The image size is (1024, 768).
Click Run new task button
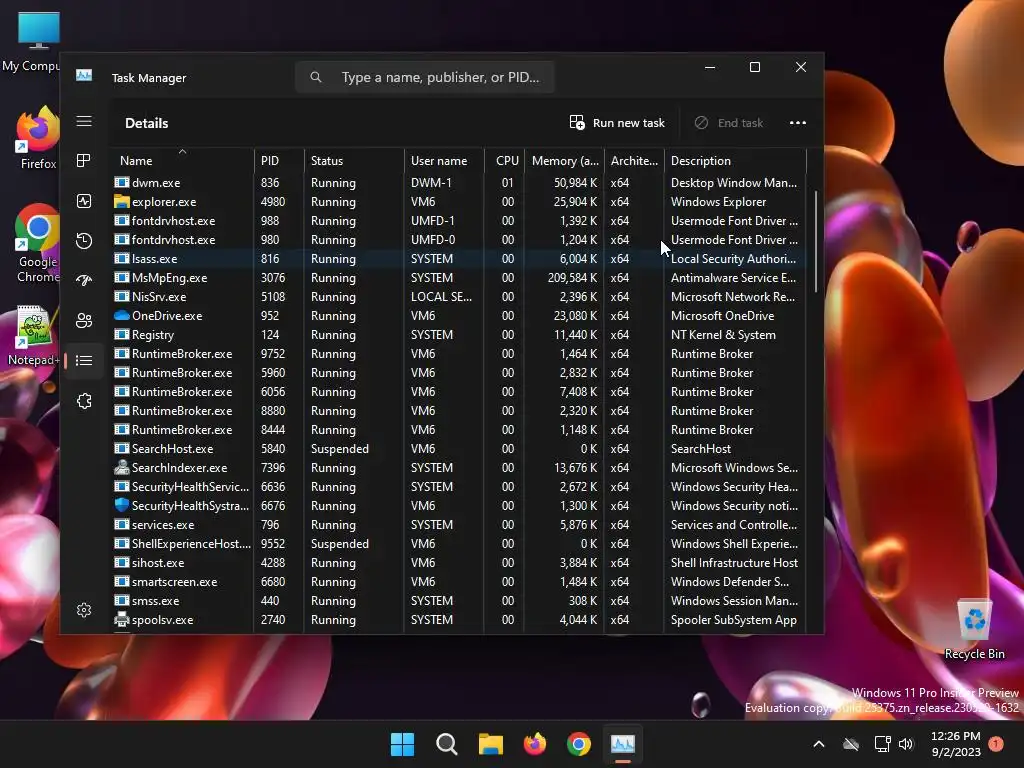[x=617, y=123]
